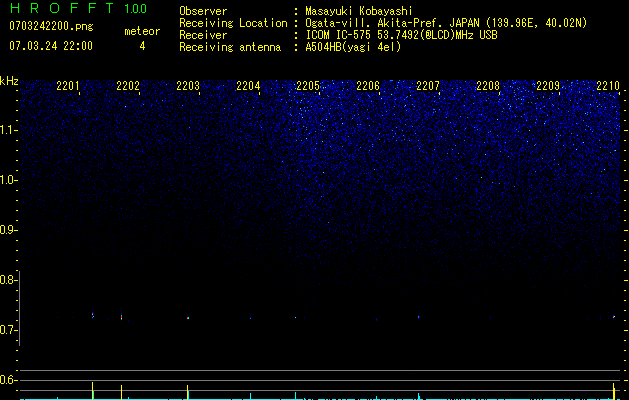Click the bright meteor echo just before 2203 tick

188,318
